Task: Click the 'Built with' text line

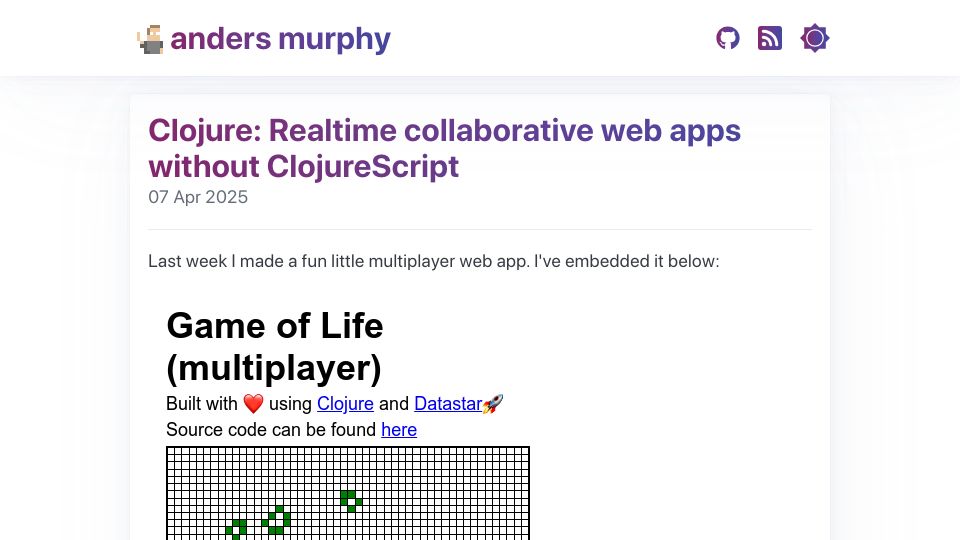Action: pos(335,403)
